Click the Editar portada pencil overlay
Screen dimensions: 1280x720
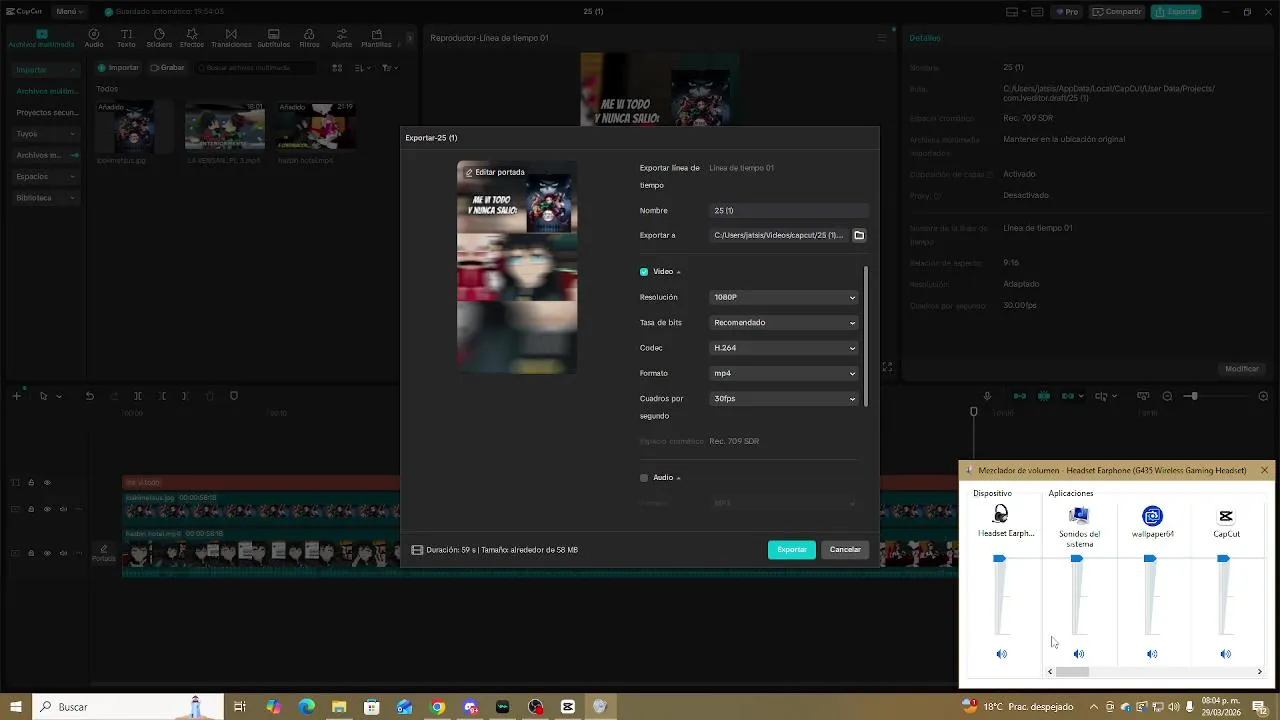point(495,172)
